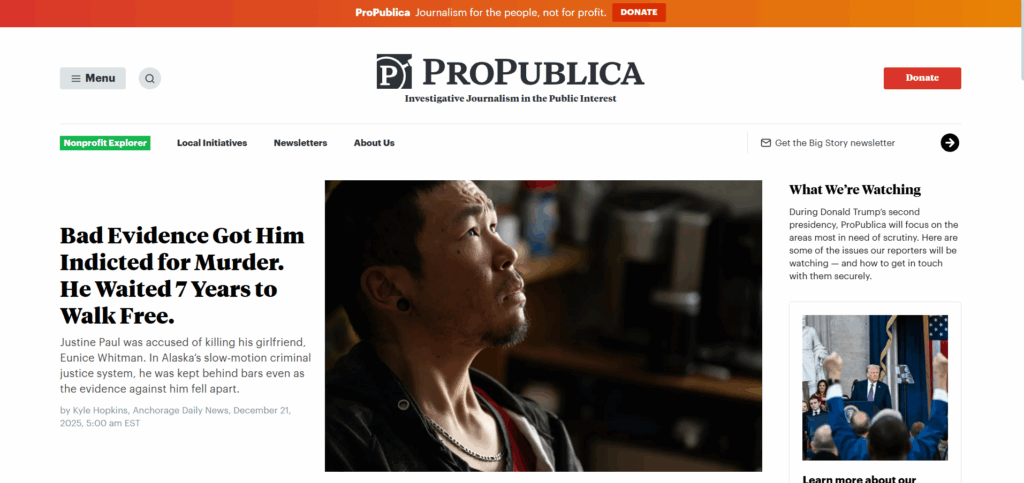Image resolution: width=1024 pixels, height=483 pixels.
Task: Click the Kyle Hopkins author byline
Action: (x=98, y=411)
